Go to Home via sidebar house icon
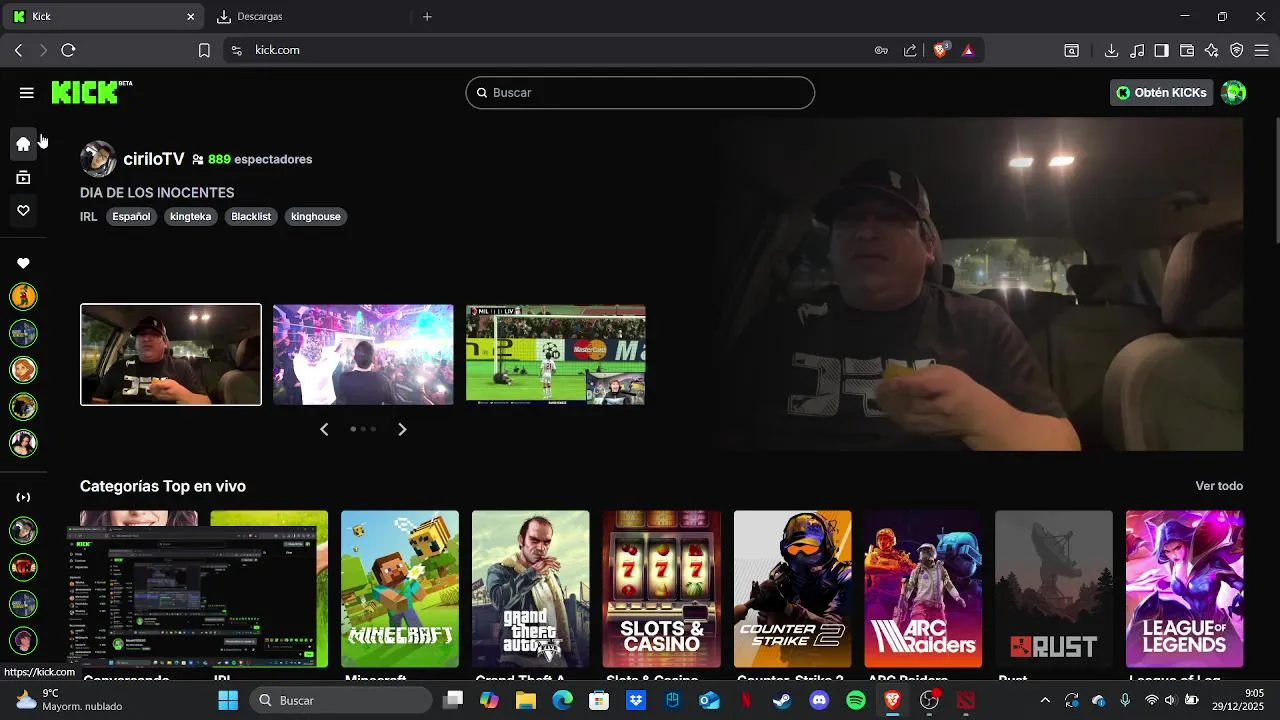Screen dimensions: 1280x720 coord(23,143)
